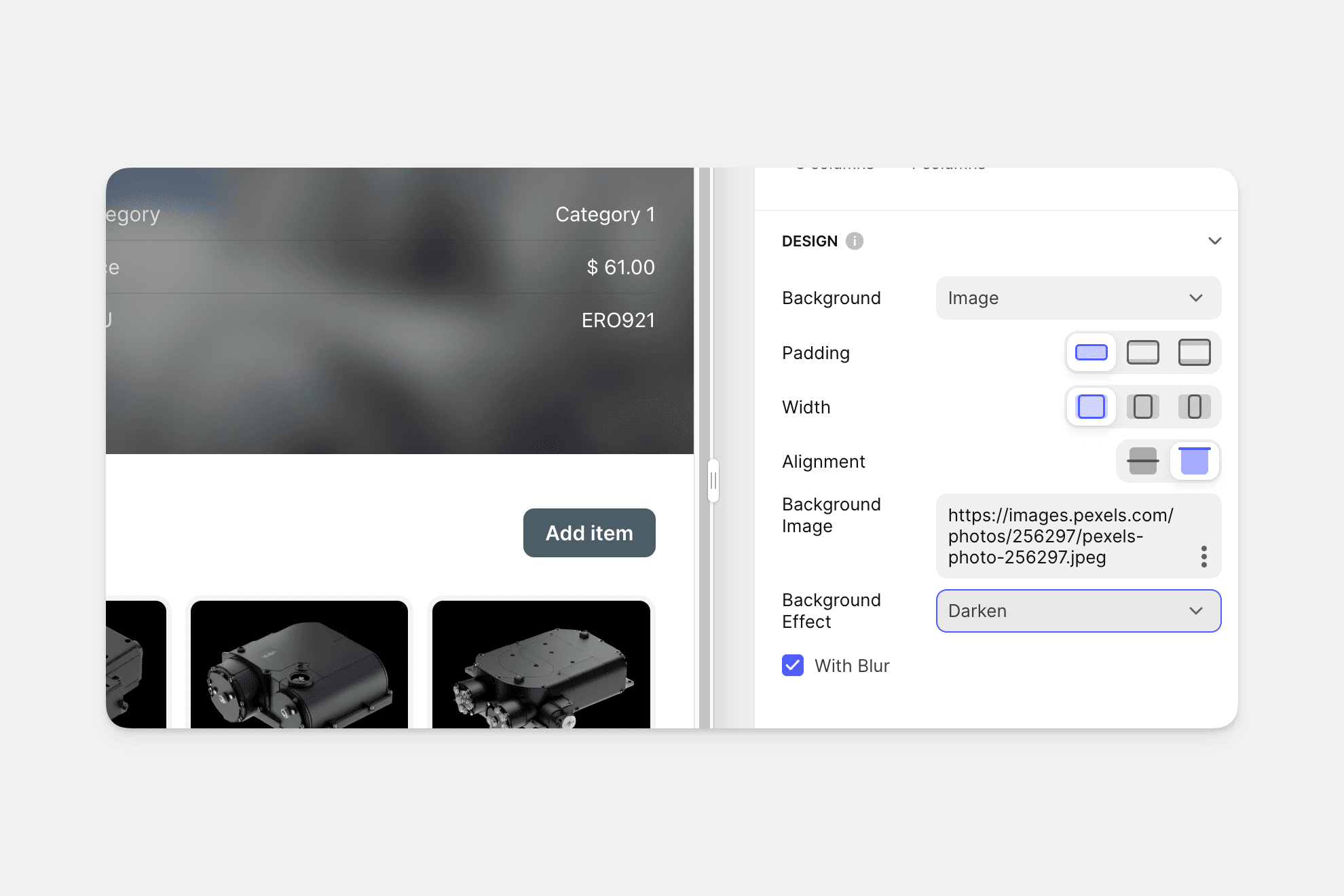Choose center alignment icon
This screenshot has height=896, width=1344.
coord(1142,461)
